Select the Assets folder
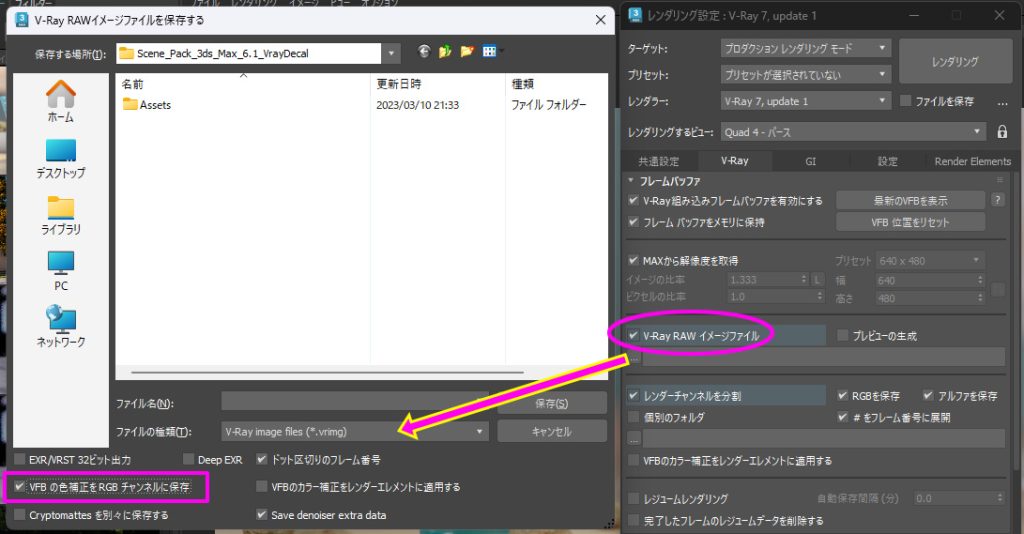This screenshot has width=1024, height=534. point(147,104)
